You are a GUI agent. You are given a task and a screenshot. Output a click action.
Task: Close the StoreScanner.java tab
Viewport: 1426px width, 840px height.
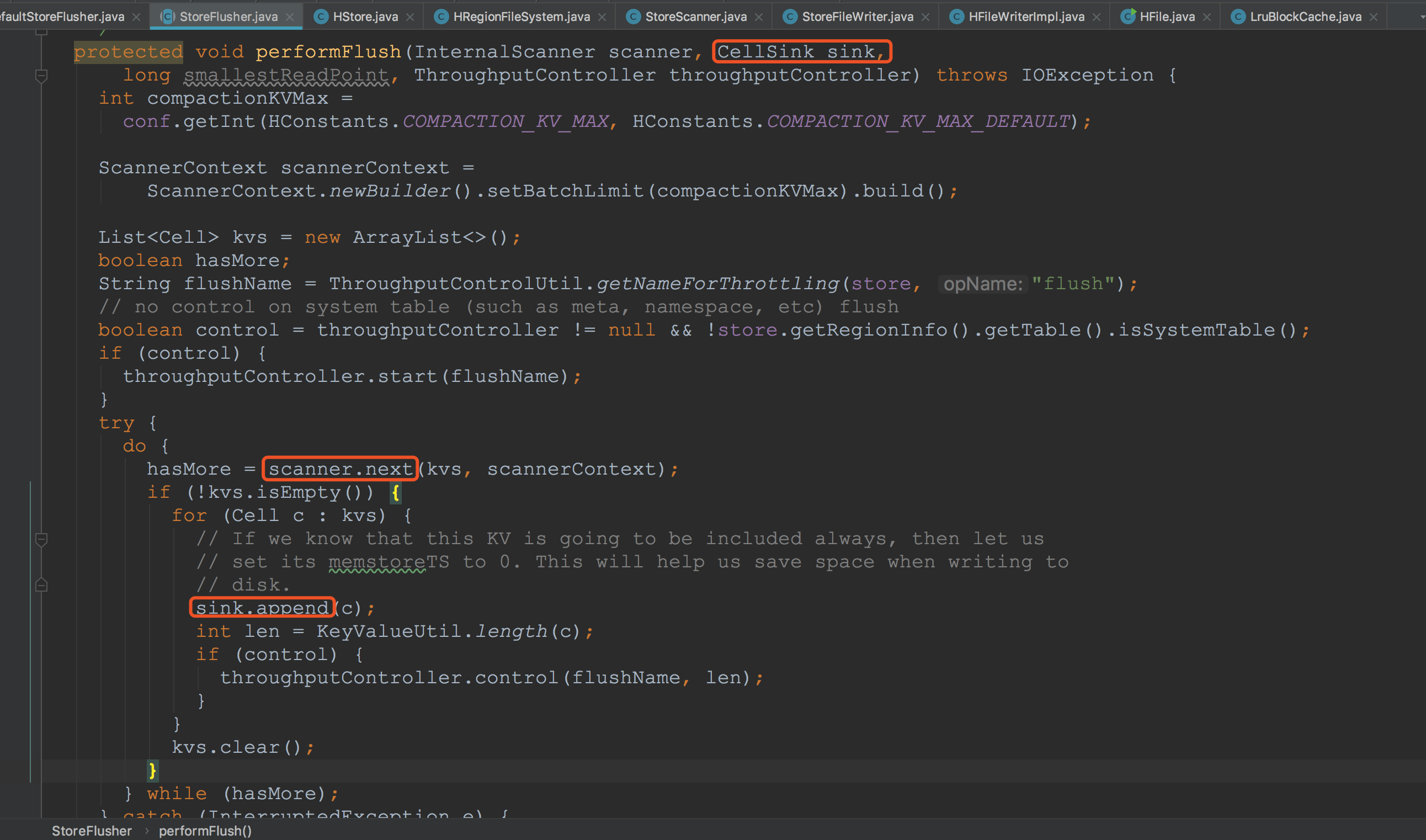[x=759, y=17]
